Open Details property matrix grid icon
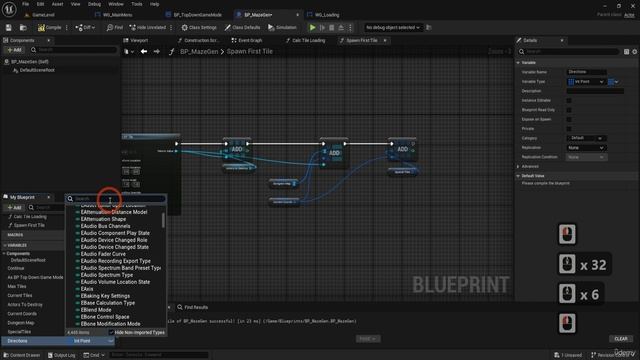This screenshot has height=360, width=640. coord(626,51)
